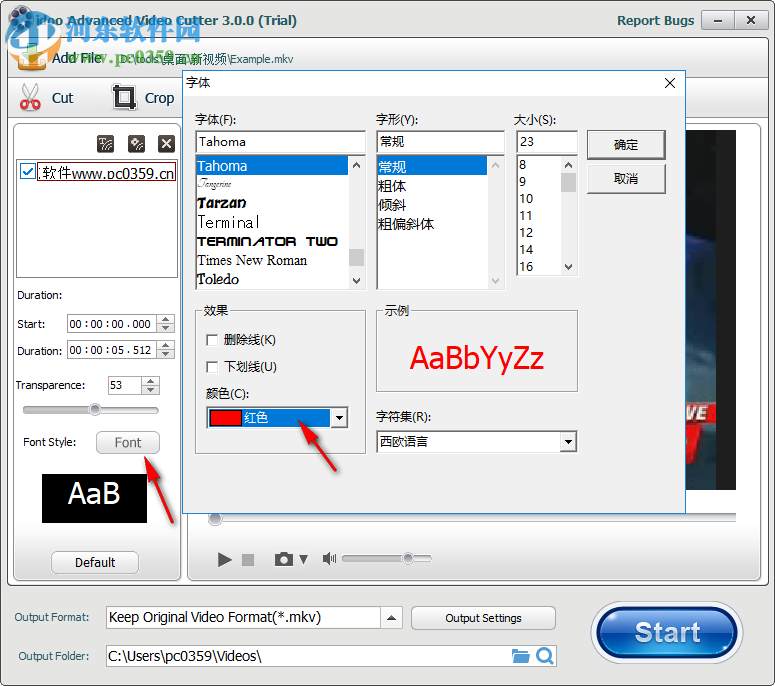Click the blue Start button

[667, 633]
